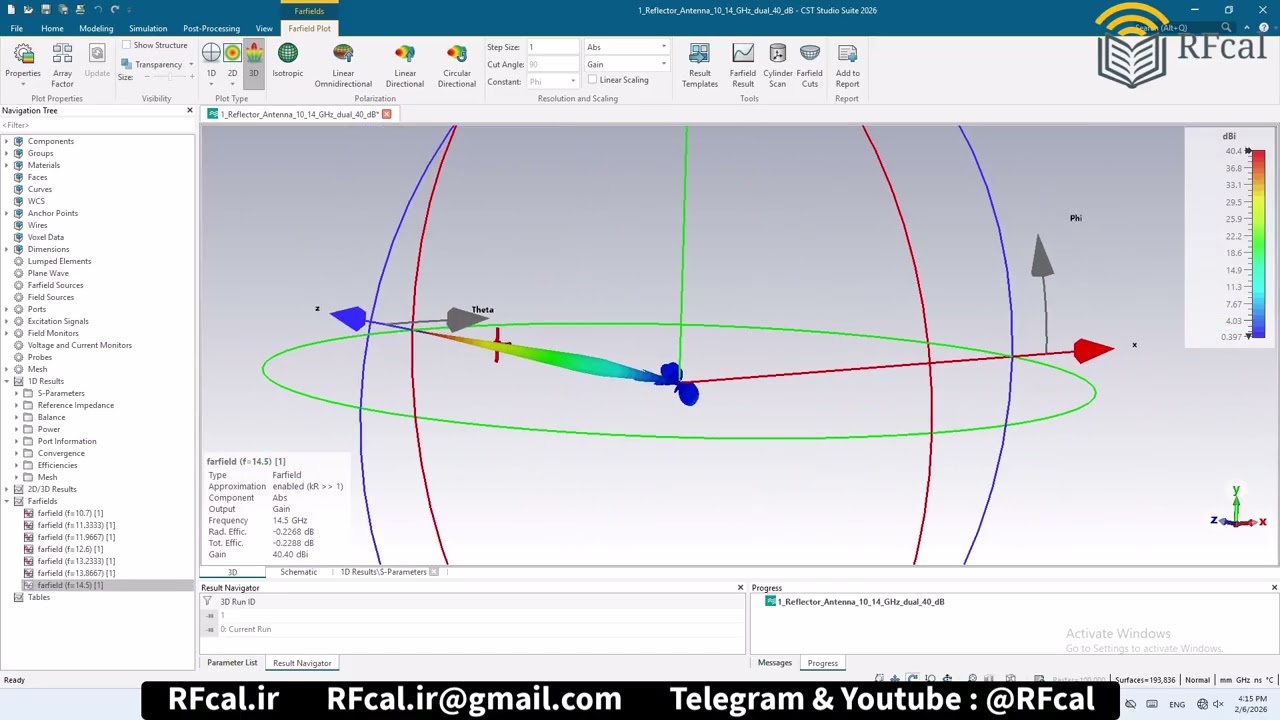
Task: Open the Abs component dropdown
Action: pyautogui.click(x=626, y=47)
